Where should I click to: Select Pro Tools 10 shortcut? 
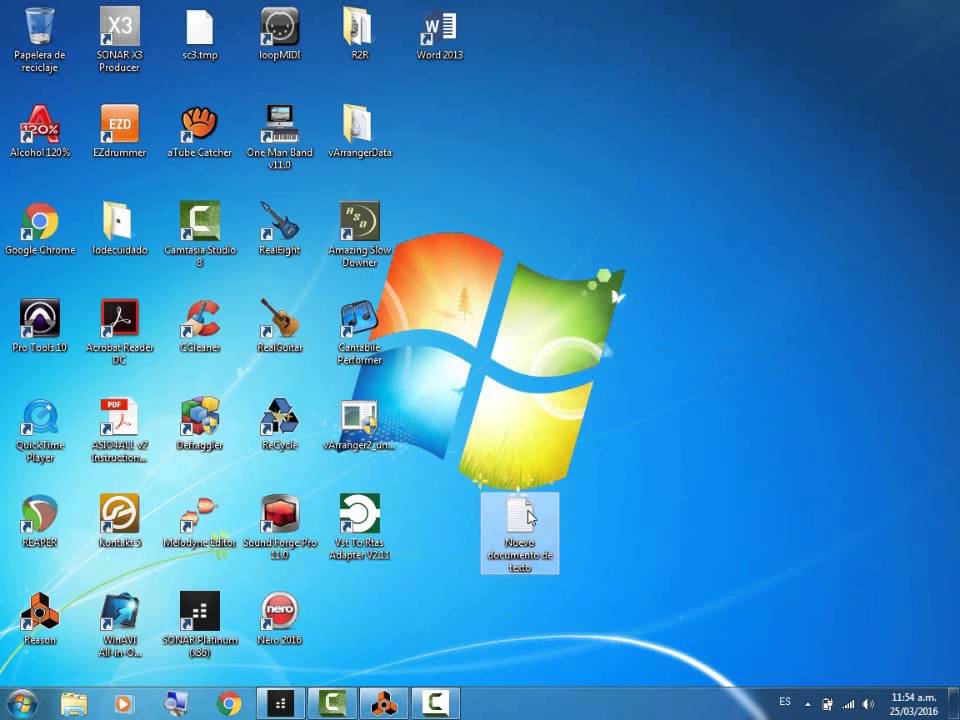coord(40,326)
